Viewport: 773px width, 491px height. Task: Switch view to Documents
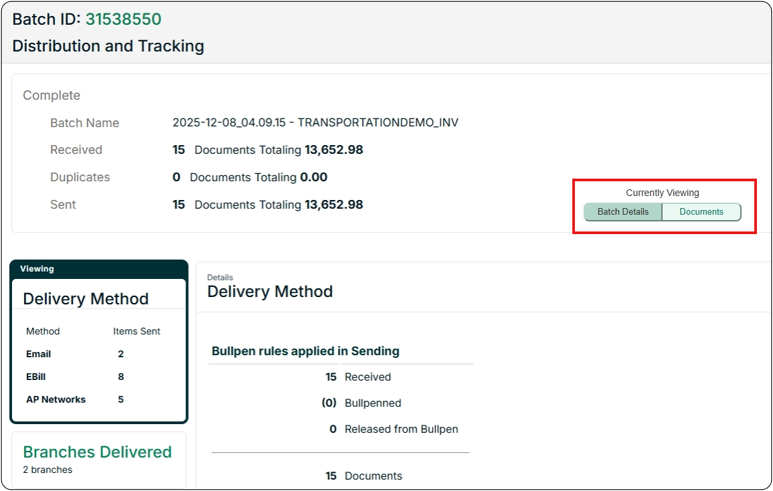point(701,212)
